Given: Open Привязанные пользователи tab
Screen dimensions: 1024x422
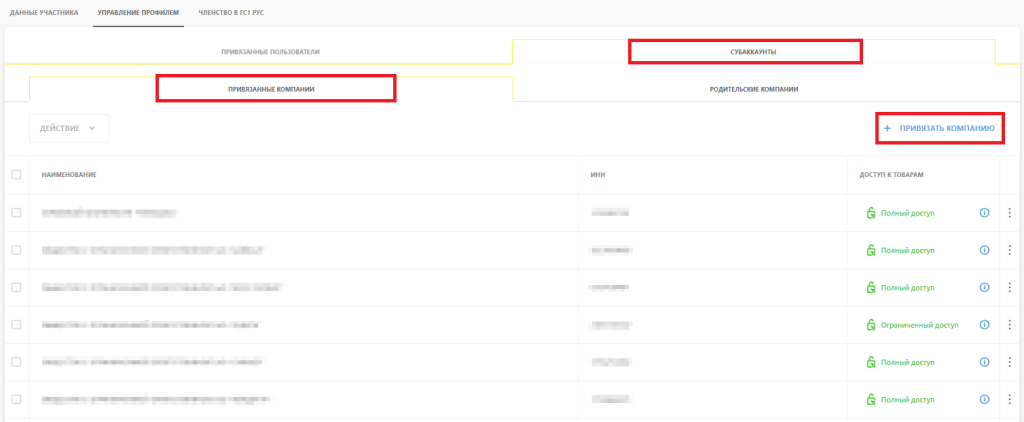Looking at the screenshot, I should [270, 52].
